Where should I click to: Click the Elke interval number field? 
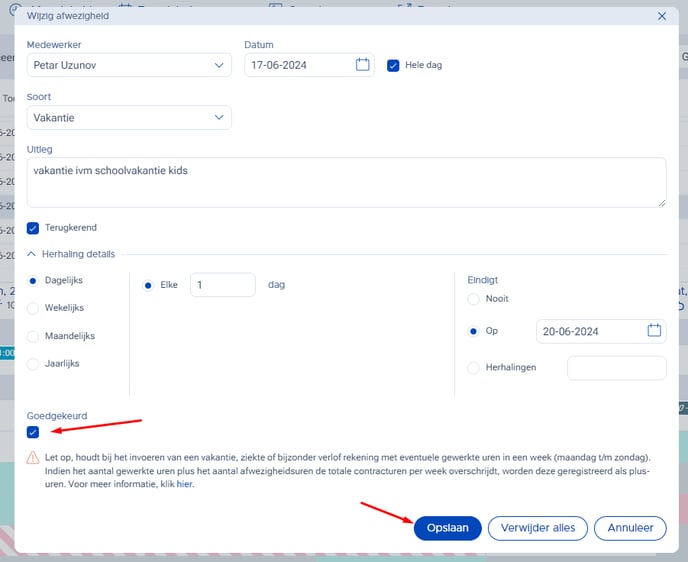point(223,285)
